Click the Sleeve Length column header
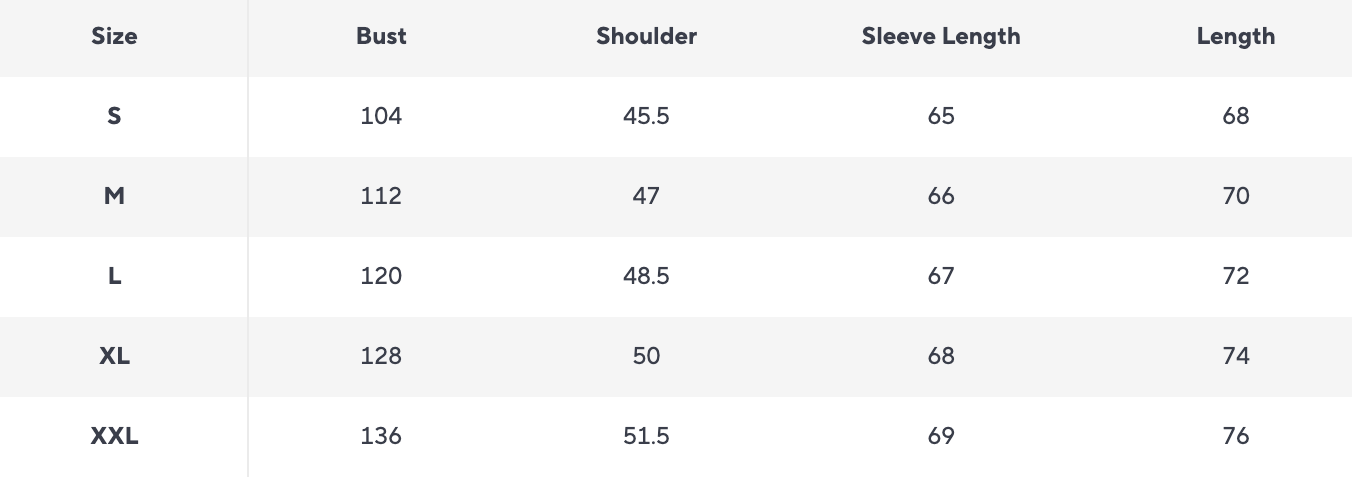 tap(941, 37)
